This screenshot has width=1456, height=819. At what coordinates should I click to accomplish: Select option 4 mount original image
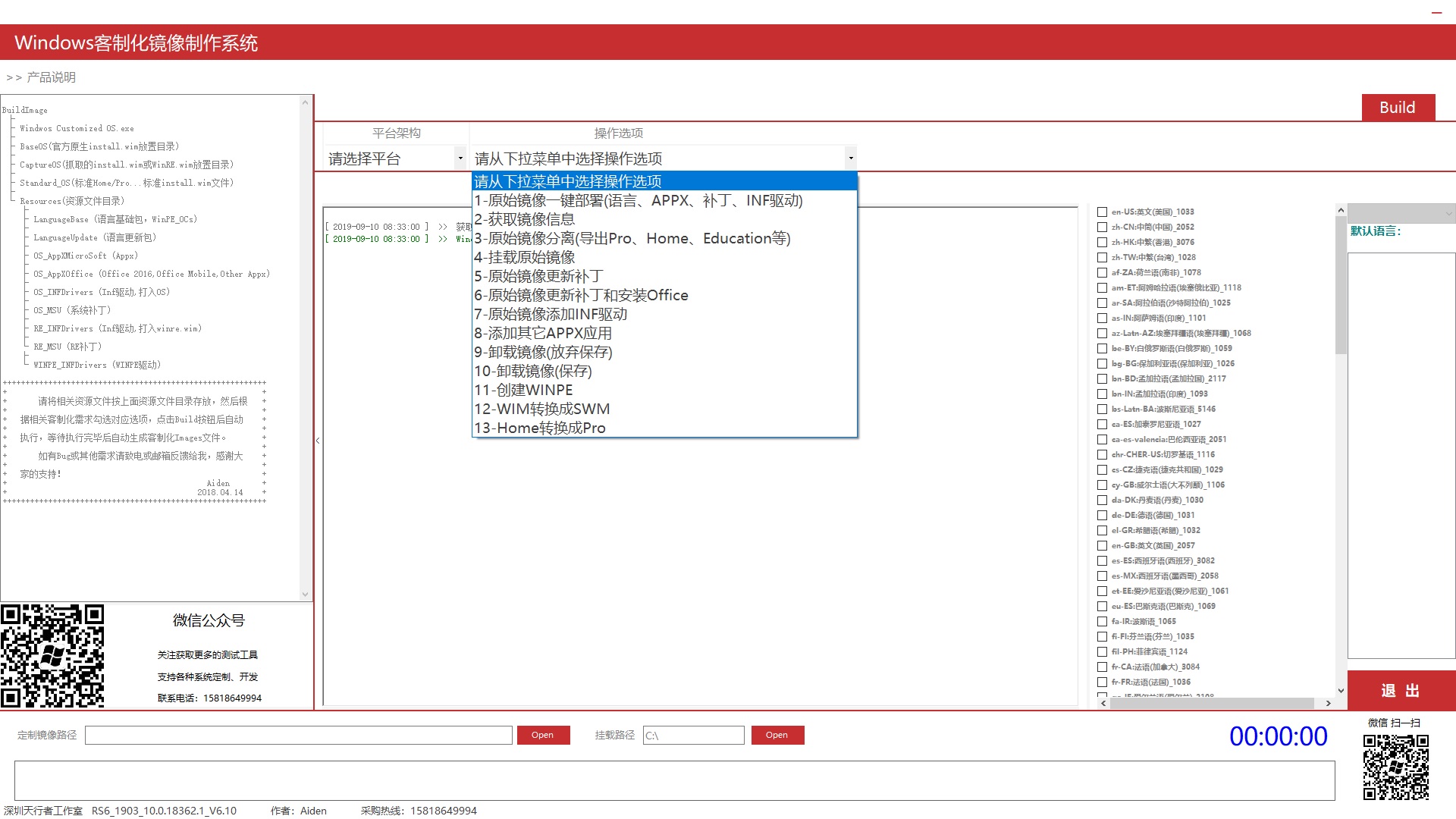pyautogui.click(x=525, y=258)
